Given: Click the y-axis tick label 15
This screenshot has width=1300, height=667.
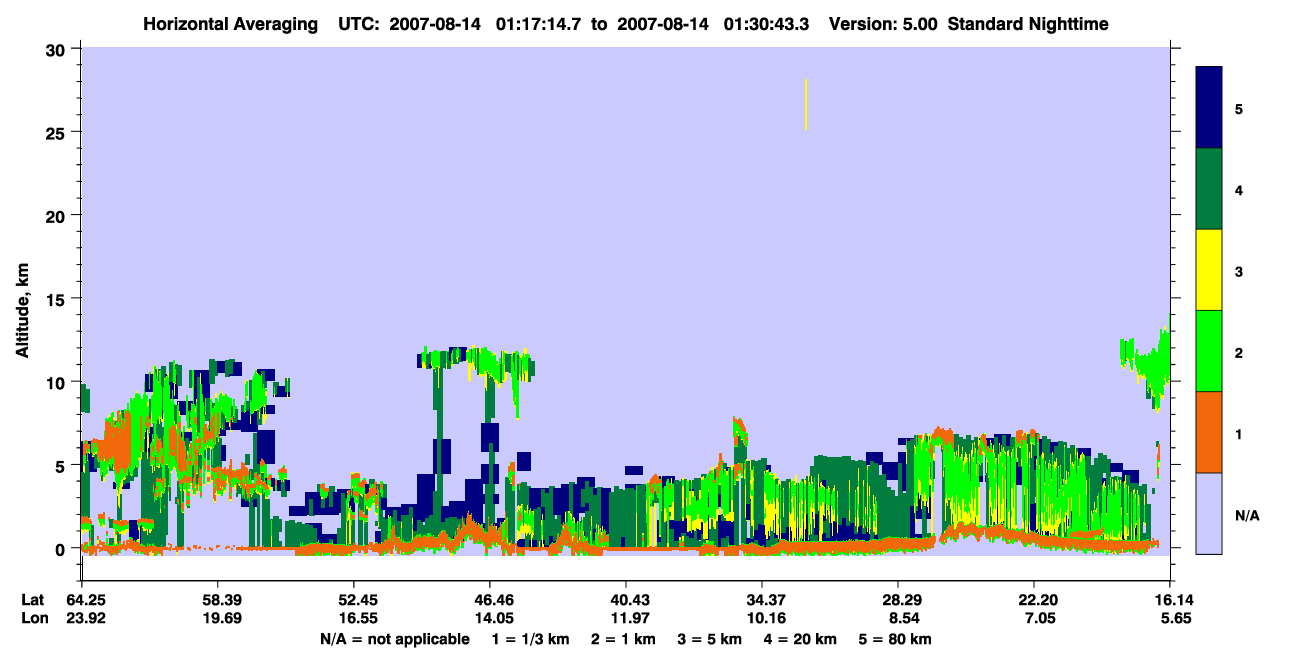Looking at the screenshot, I should 57,298.
